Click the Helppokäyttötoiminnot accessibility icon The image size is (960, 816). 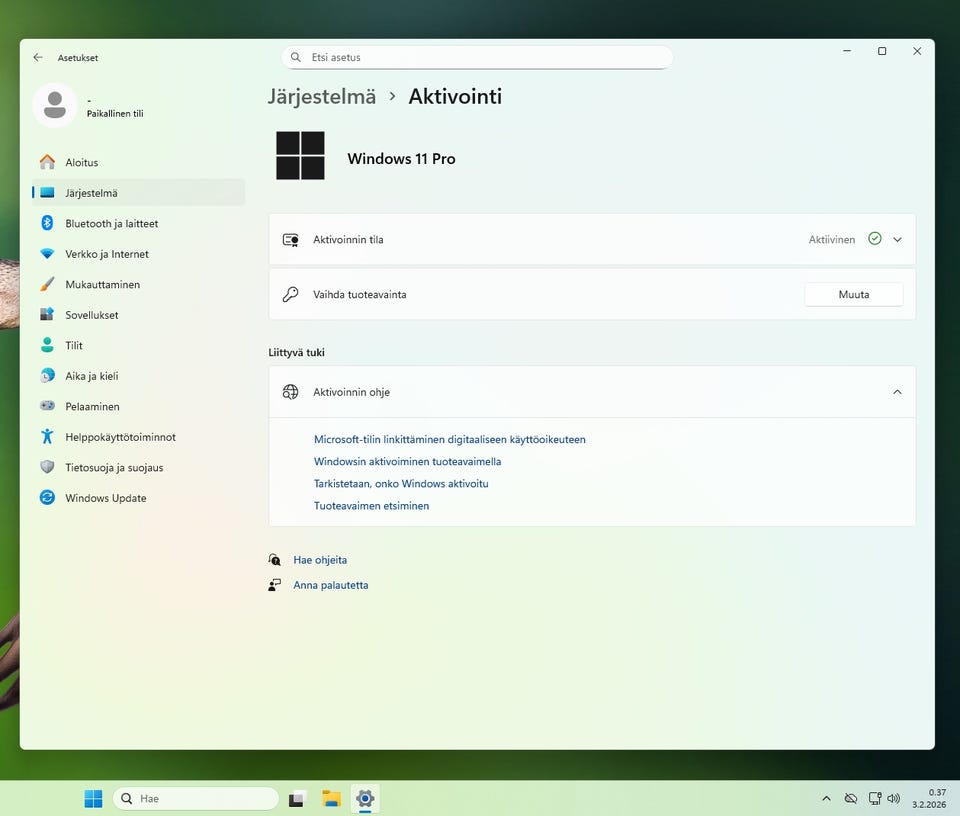coord(47,437)
